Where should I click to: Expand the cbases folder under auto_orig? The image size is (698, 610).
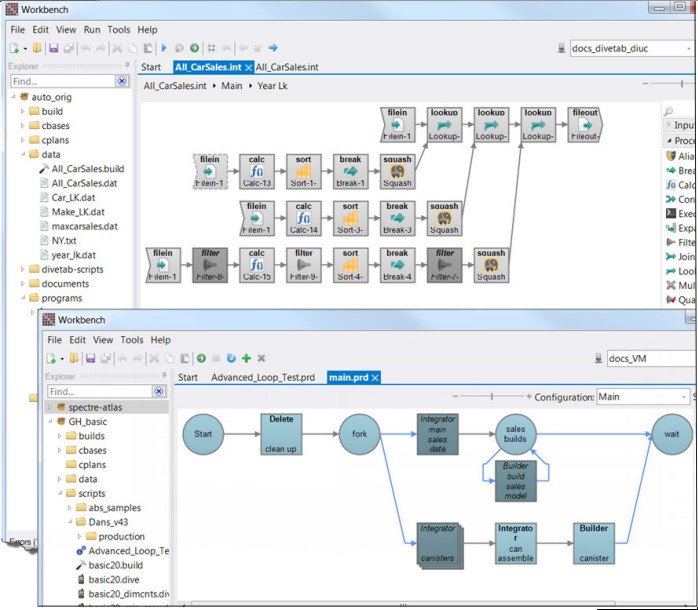pyautogui.click(x=23, y=126)
